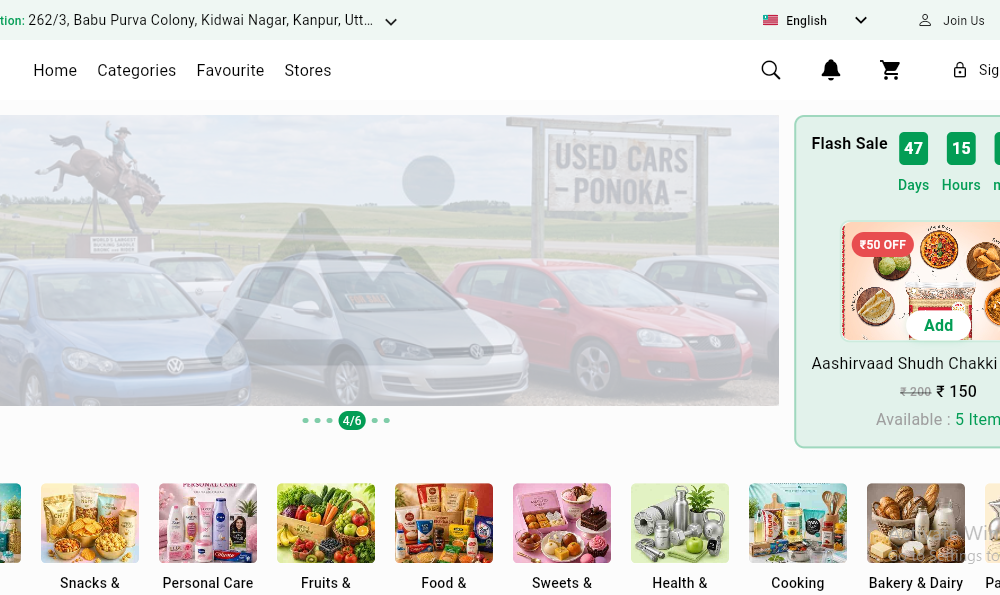Open the shopping cart icon
The height and width of the screenshot is (595, 1000).
click(x=890, y=70)
